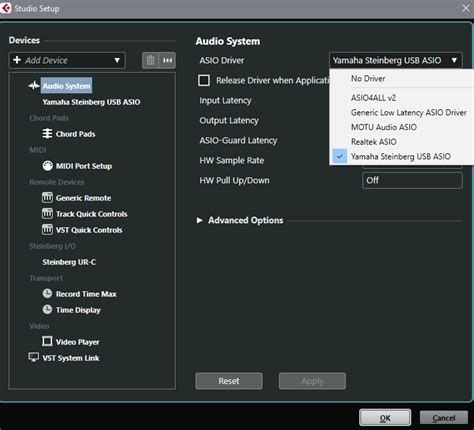Click the Steinberg I/O category heading
This screenshot has width=474, height=430.
(52, 246)
